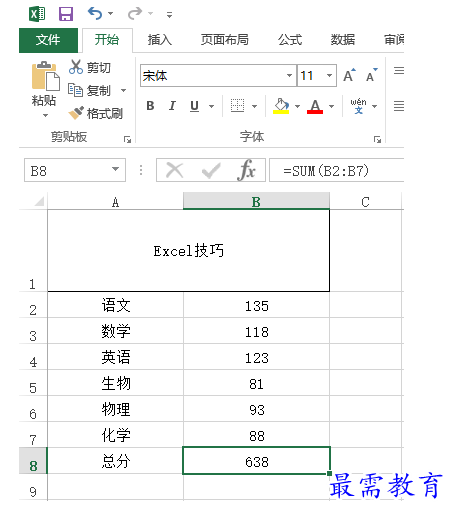
Task: Decrease the font size
Action: coord(372,75)
